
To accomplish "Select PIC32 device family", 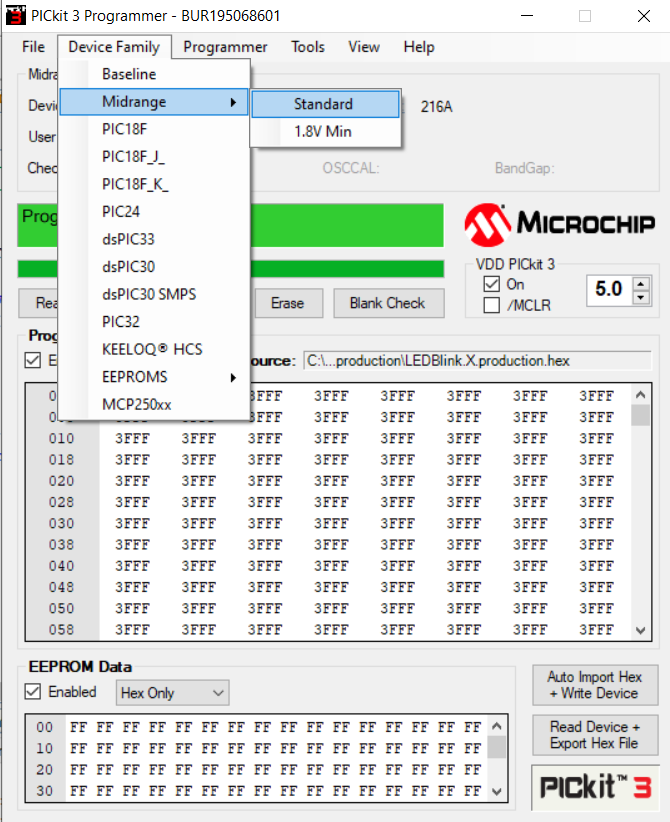I will (154, 322).
